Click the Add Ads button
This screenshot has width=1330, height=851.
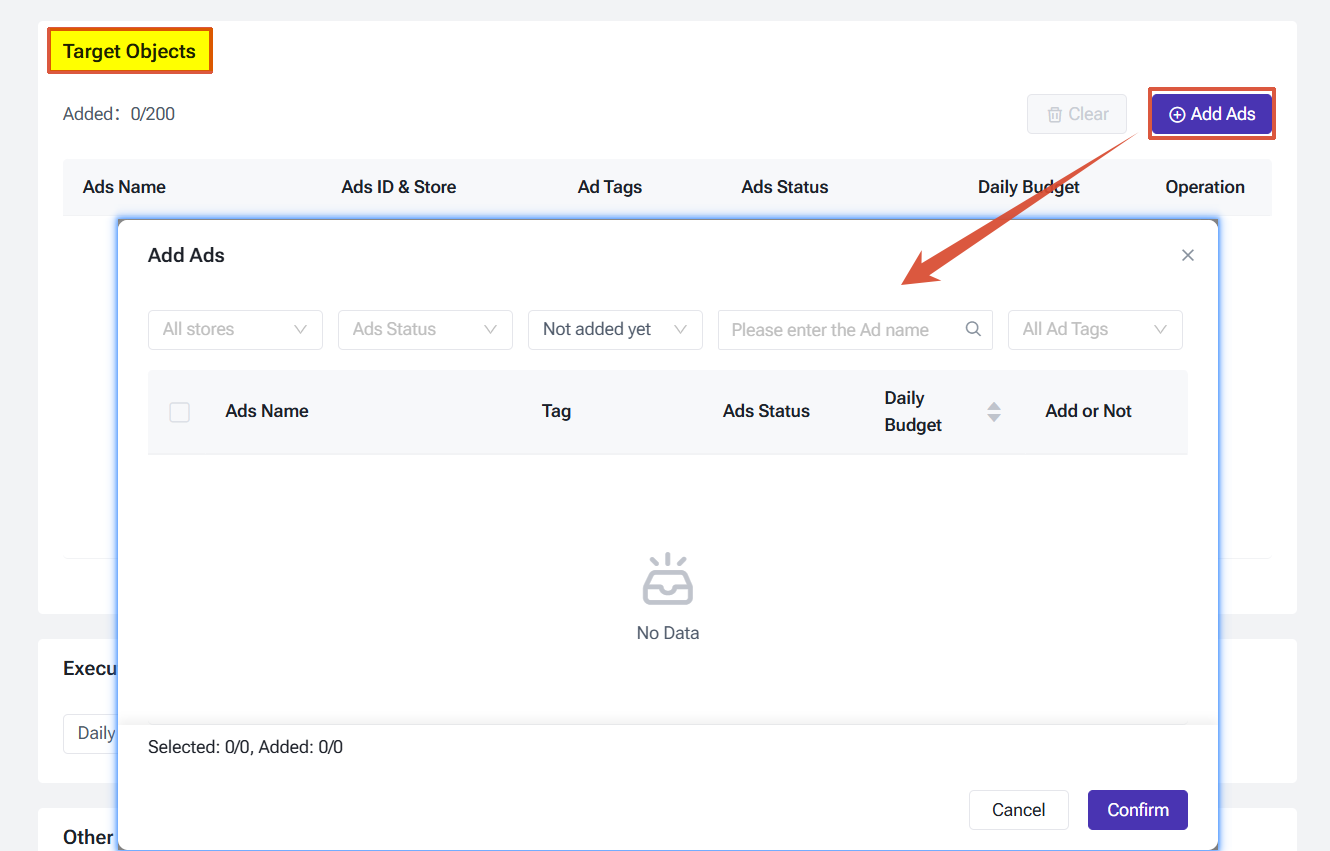(1211, 114)
